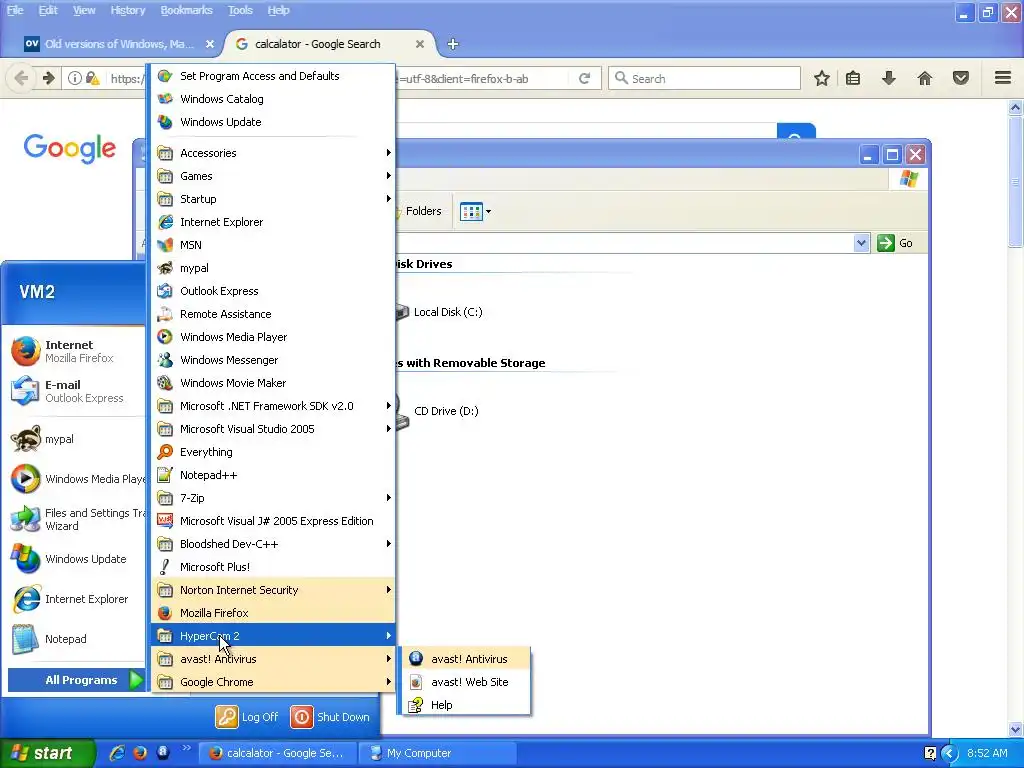
Task: Click the Log Off button
Action: point(248,716)
